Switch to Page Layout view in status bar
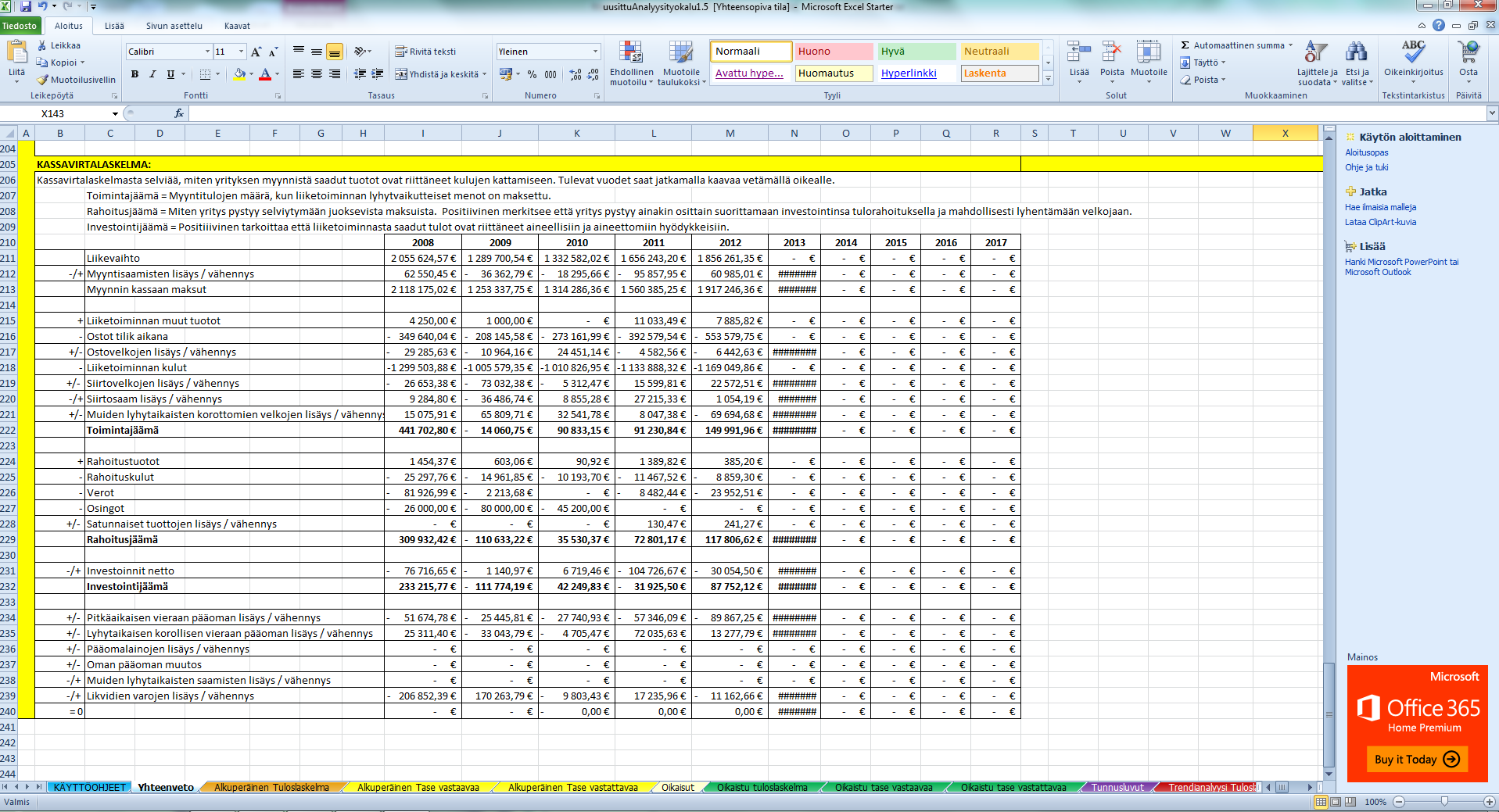The width and height of the screenshot is (1499, 812). [x=1336, y=802]
